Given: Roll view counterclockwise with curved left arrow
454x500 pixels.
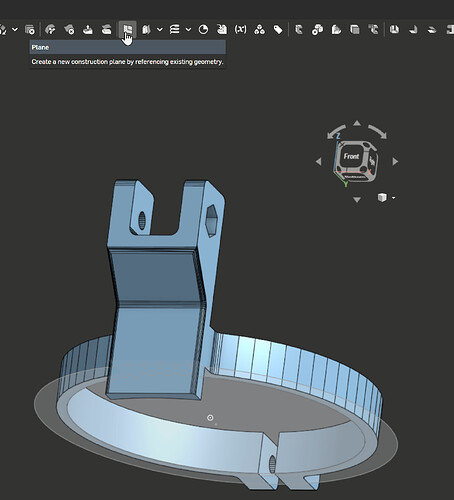Looking at the screenshot, I should 336,131.
